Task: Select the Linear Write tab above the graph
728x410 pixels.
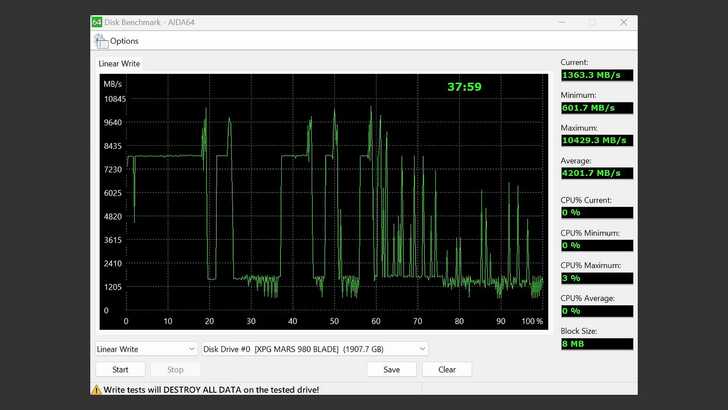Action: tap(118, 64)
